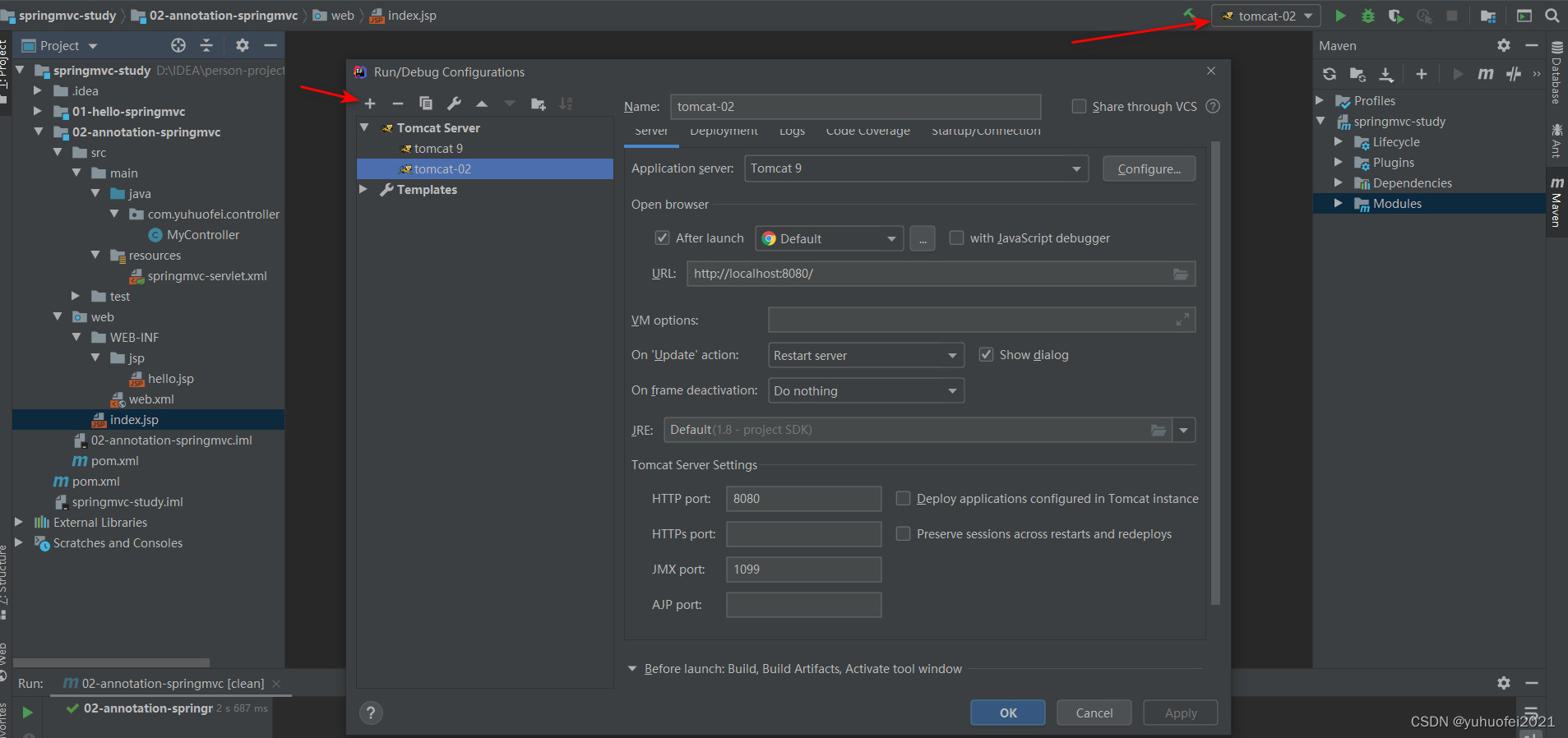Click OK button in dialog
The width and height of the screenshot is (1568, 738).
[x=1008, y=713]
